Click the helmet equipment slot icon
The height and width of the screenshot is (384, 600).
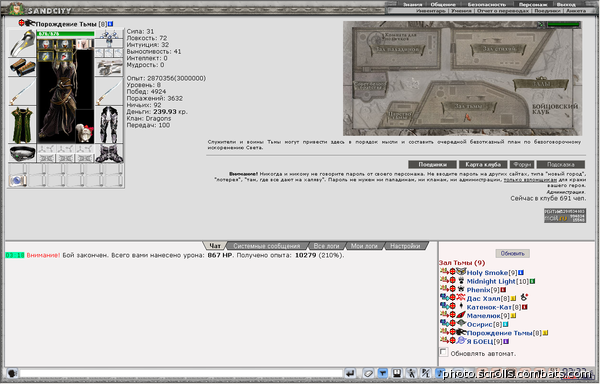(22, 43)
